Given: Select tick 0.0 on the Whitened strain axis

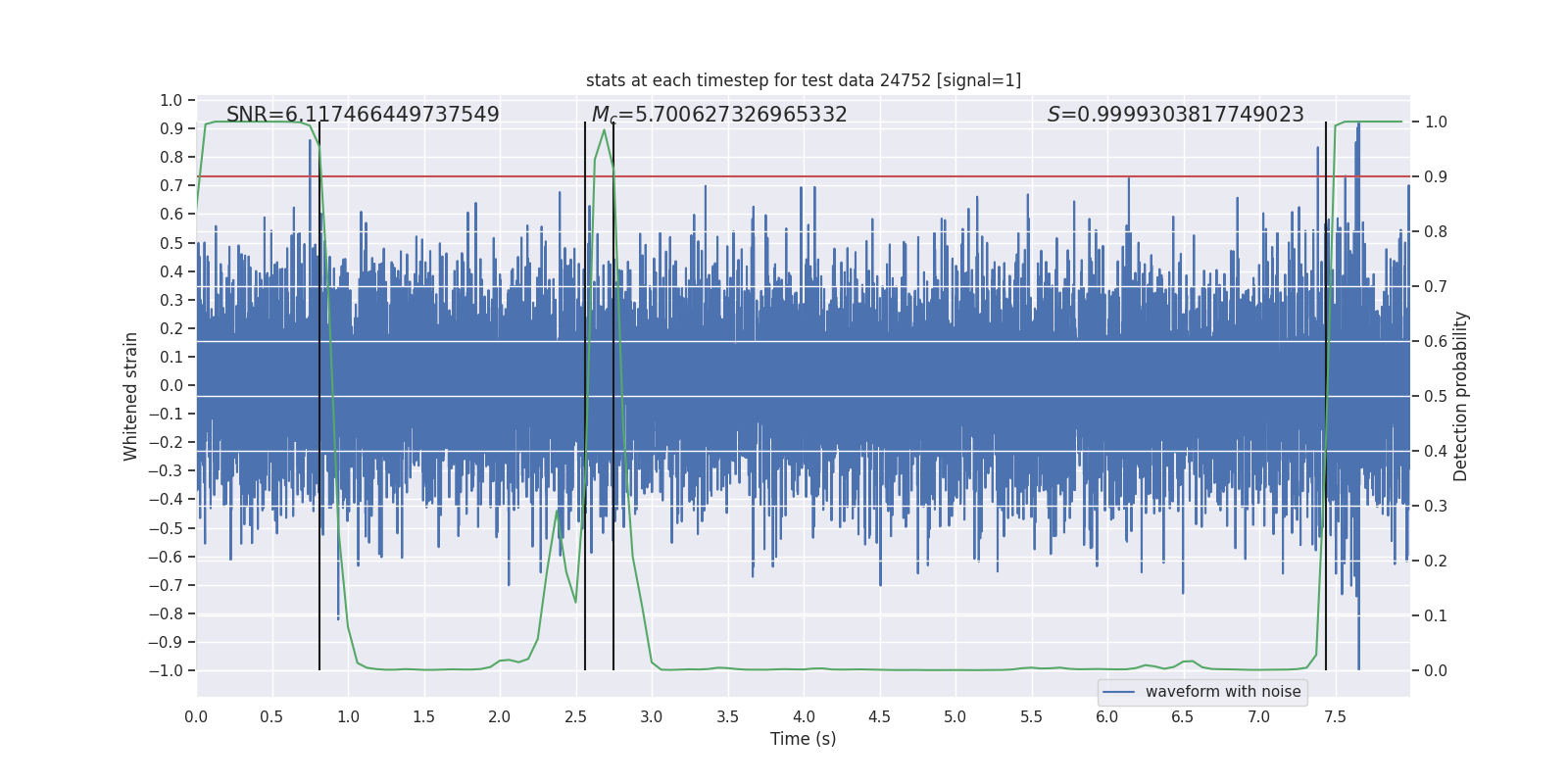Looking at the screenshot, I should click(171, 385).
